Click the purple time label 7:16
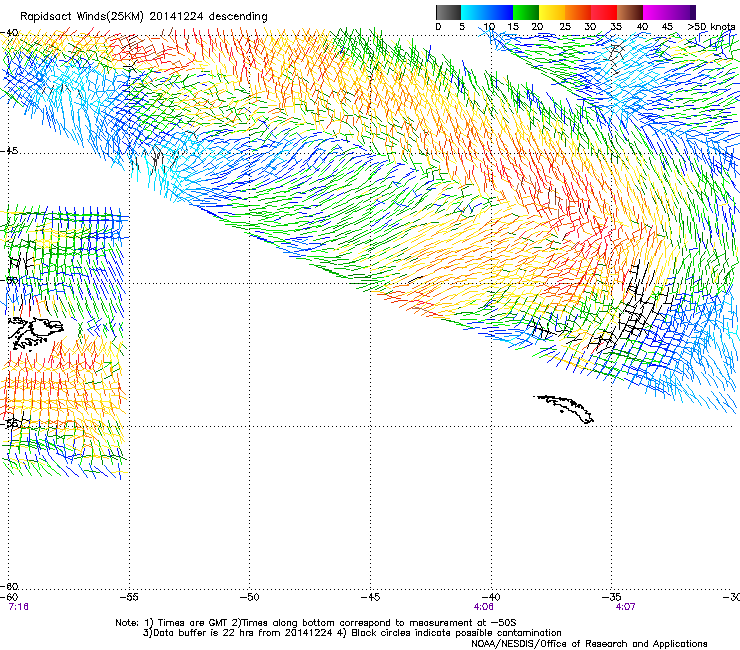Screen dimensions: 740x650 (x=18, y=607)
